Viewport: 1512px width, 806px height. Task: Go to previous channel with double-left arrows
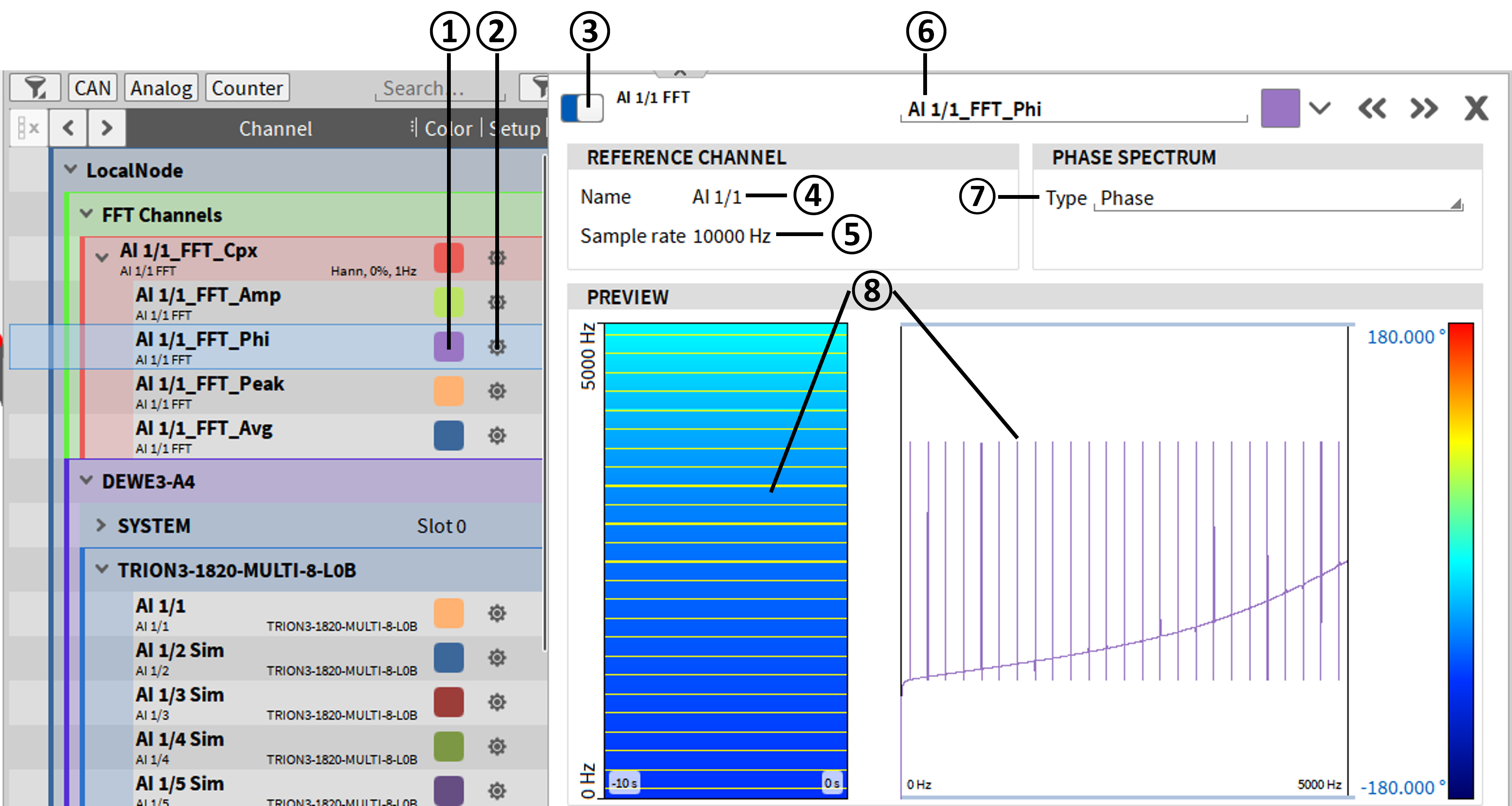coord(1372,109)
